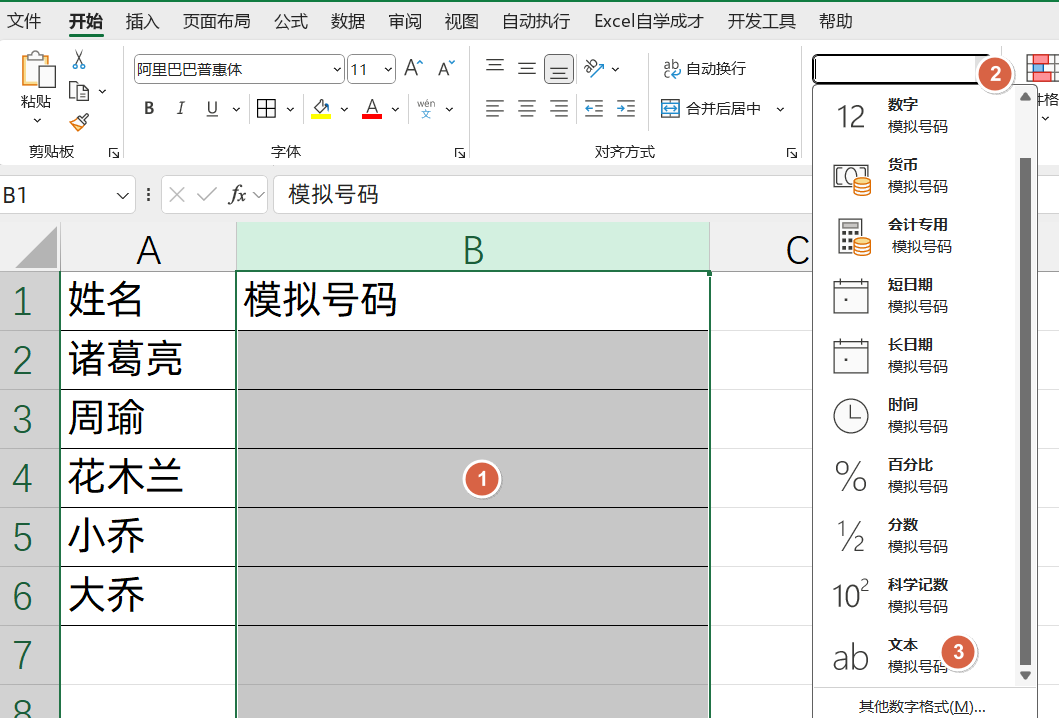This screenshot has height=718, width=1059.
Task: Expand the Name Box B1 dropdown
Action: pyautogui.click(x=122, y=196)
